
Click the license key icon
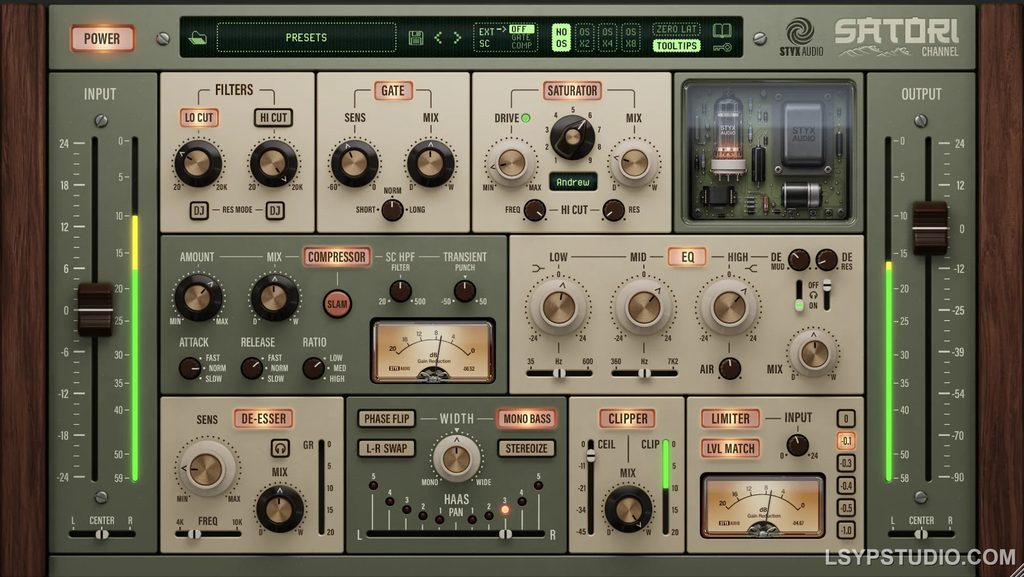point(723,47)
